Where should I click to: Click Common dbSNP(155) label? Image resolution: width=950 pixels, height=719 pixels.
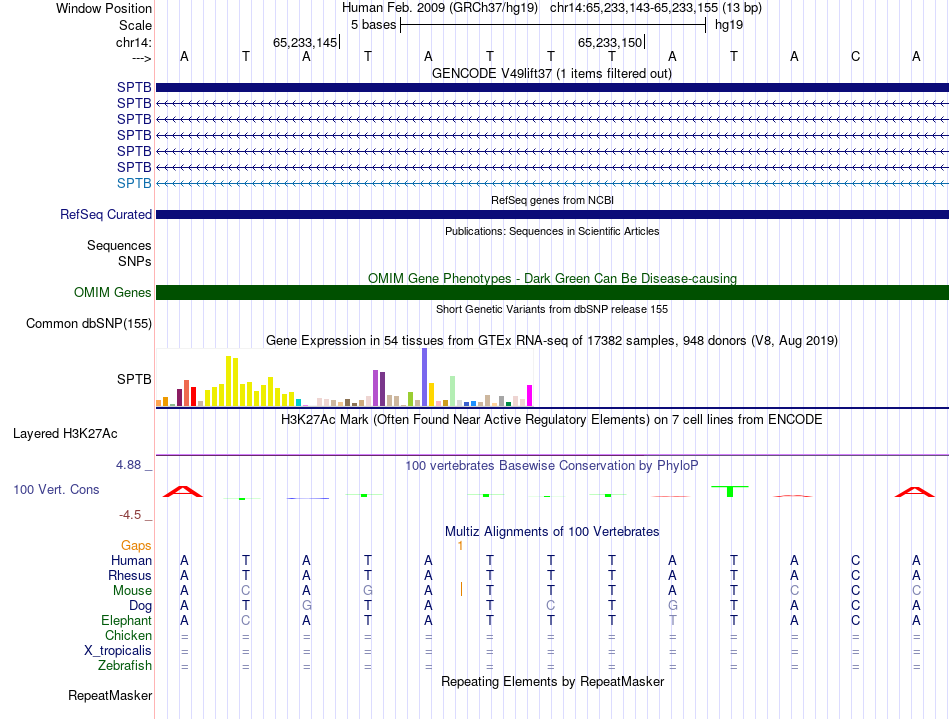(x=89, y=323)
